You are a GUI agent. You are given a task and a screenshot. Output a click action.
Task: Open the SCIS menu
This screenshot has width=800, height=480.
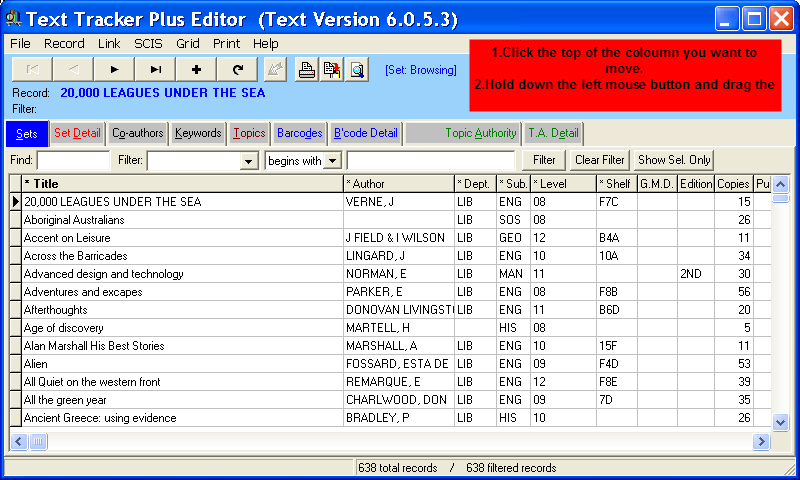point(148,43)
